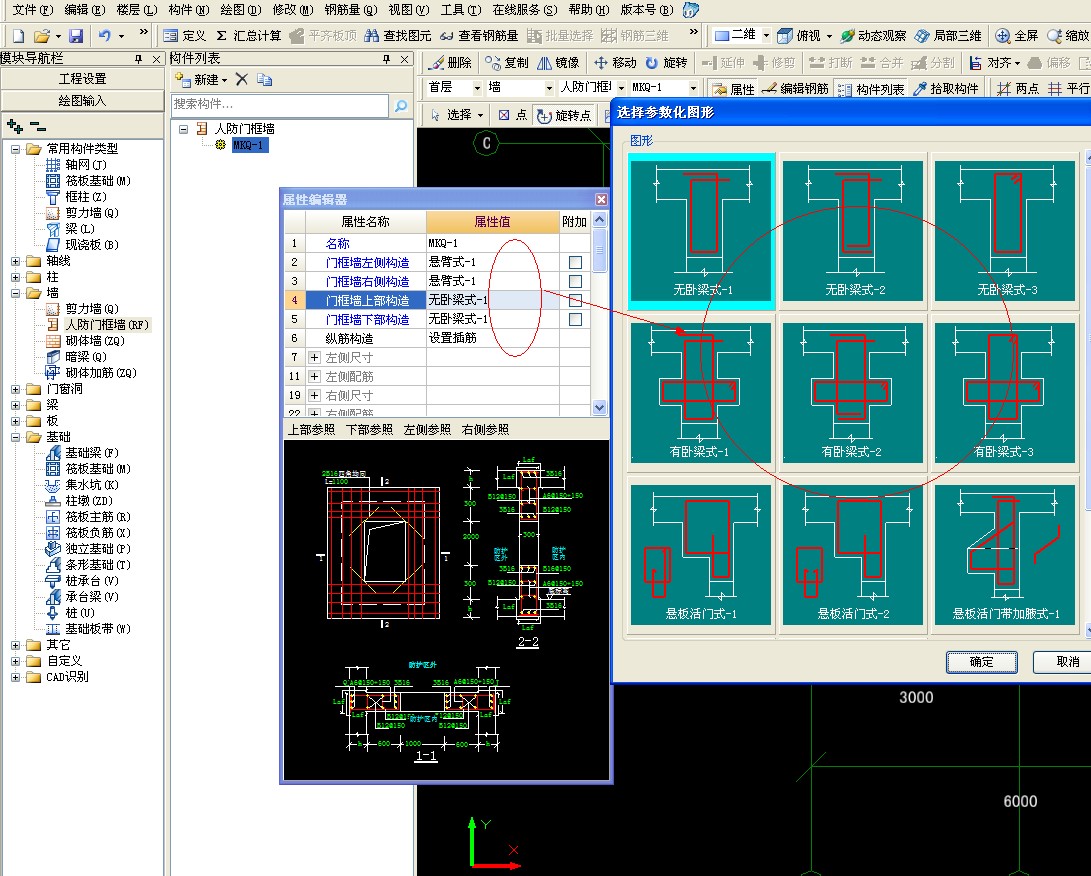Click the Save diskette icon

[x=77, y=35]
